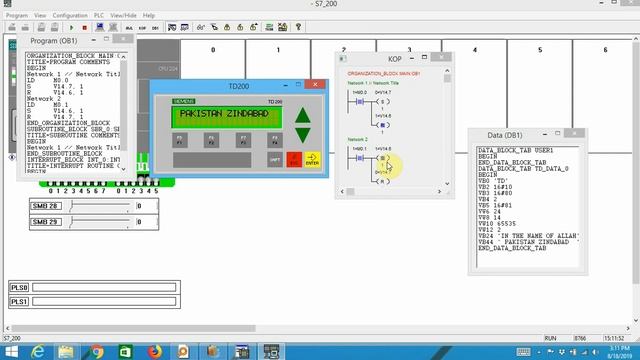The image size is (640, 360).
Task: Toggle input switch 7 of first group
Action: pos(104,183)
